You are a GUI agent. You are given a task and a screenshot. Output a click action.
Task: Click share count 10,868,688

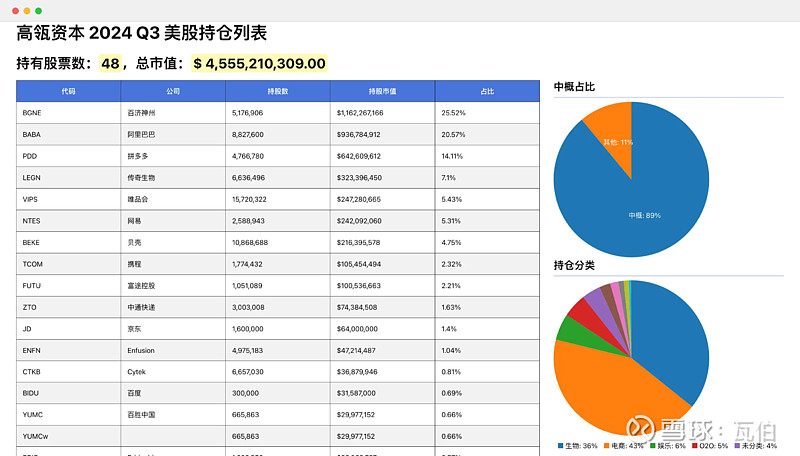(250, 243)
